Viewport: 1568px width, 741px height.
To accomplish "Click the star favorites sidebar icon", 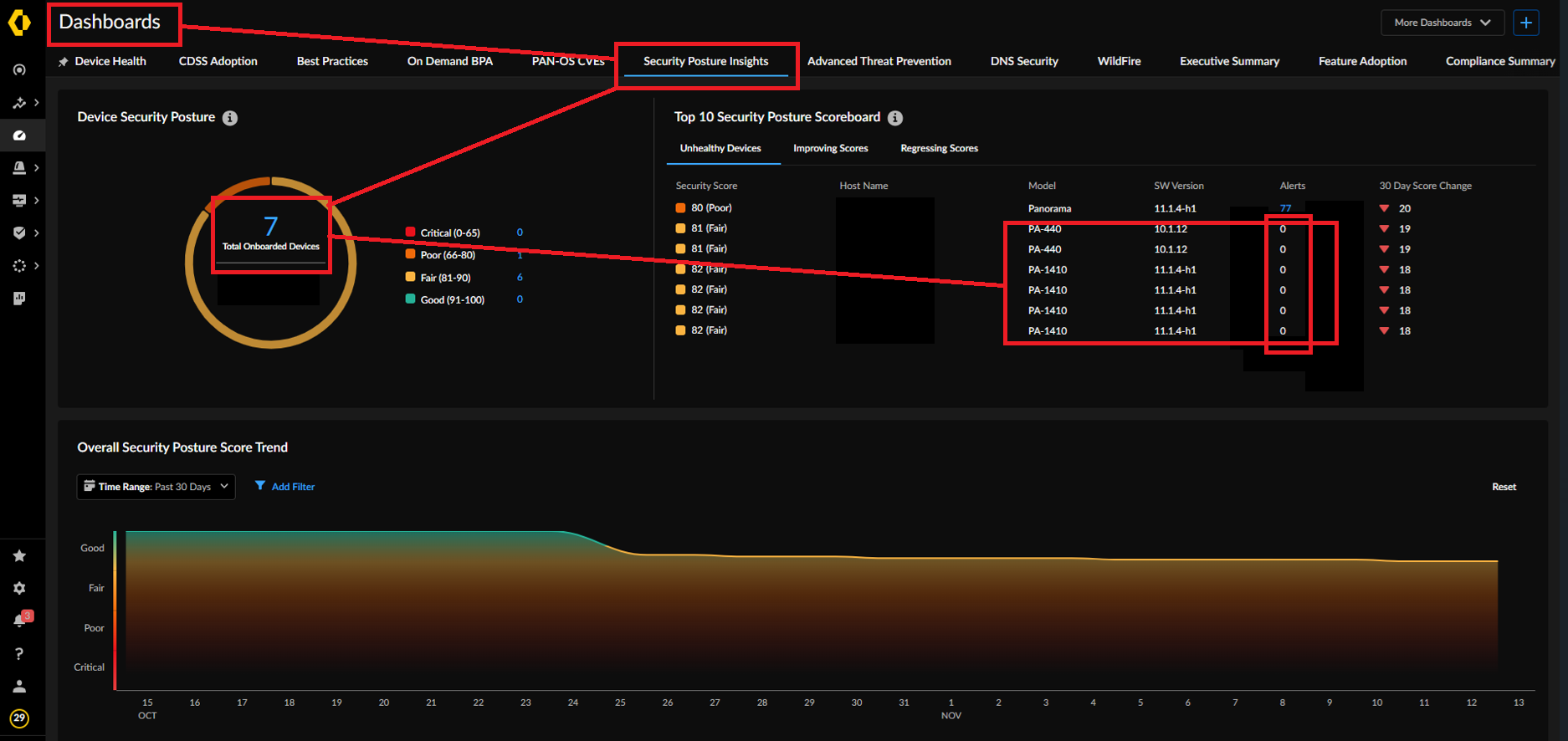I will point(19,556).
